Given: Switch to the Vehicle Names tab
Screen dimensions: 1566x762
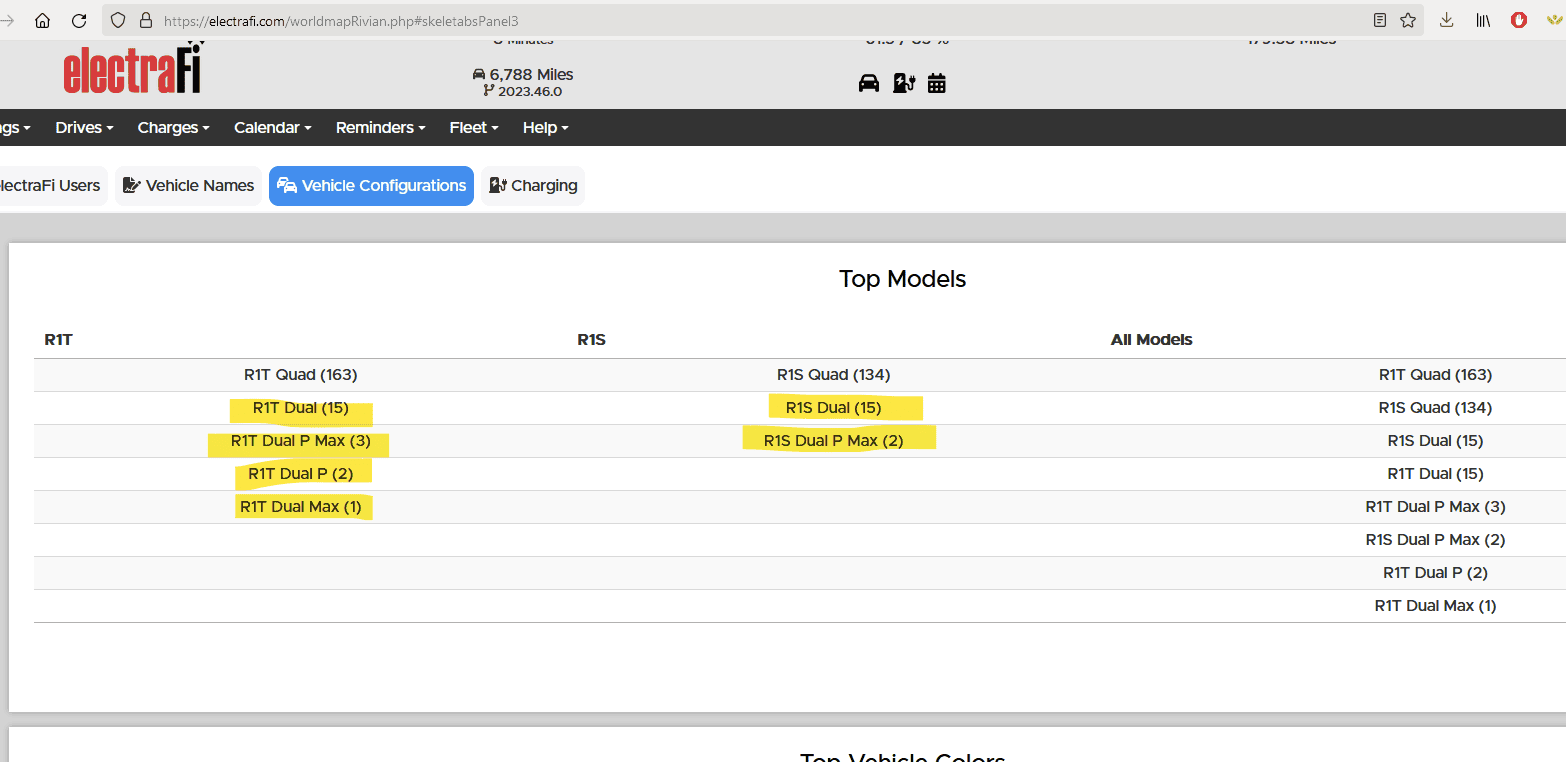Looking at the screenshot, I should point(188,186).
